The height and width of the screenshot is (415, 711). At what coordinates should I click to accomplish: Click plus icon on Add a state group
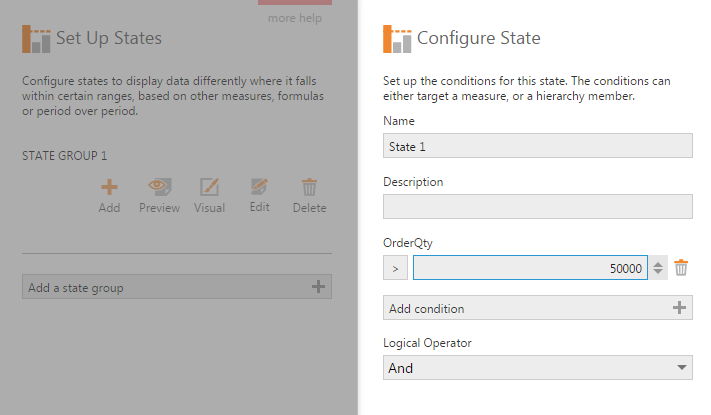pyautogui.click(x=318, y=287)
